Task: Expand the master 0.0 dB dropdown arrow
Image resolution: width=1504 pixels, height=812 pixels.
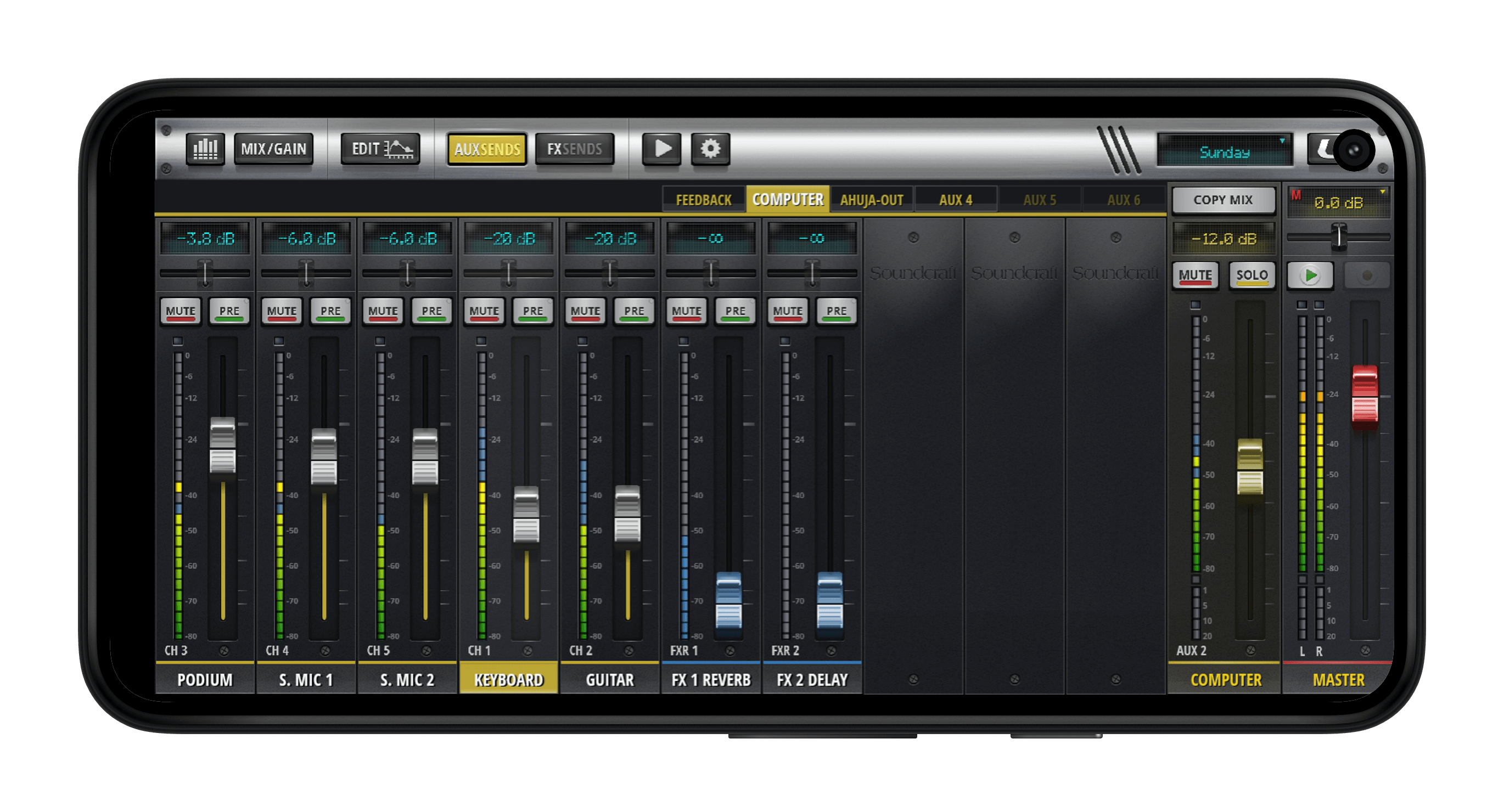Action: point(1382,192)
